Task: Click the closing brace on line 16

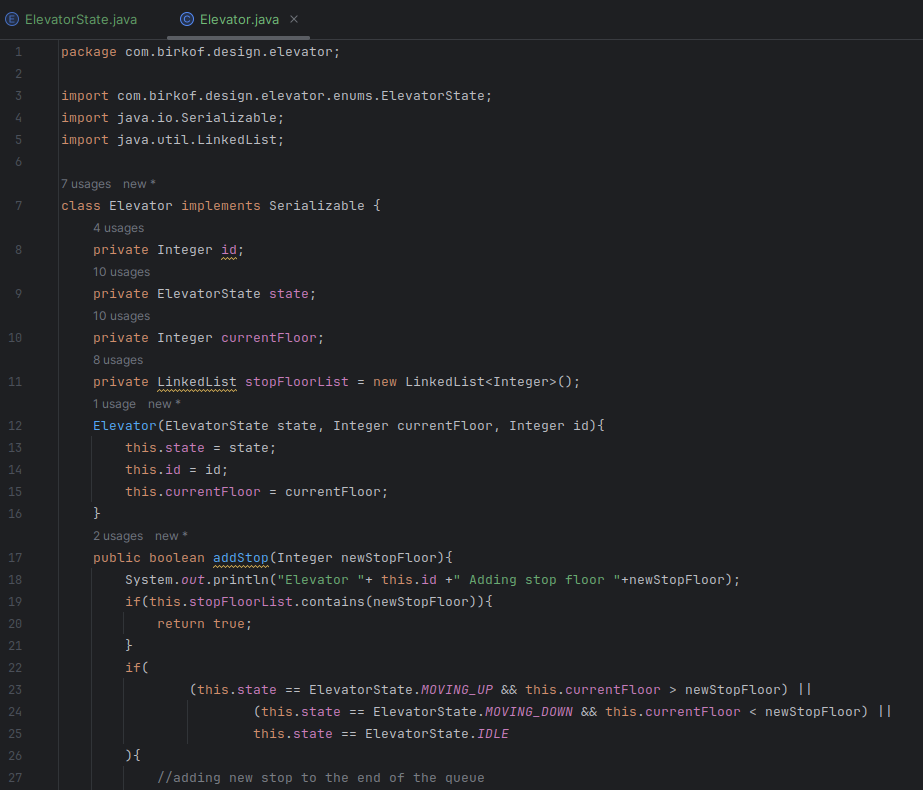Action: pyautogui.click(x=97, y=513)
